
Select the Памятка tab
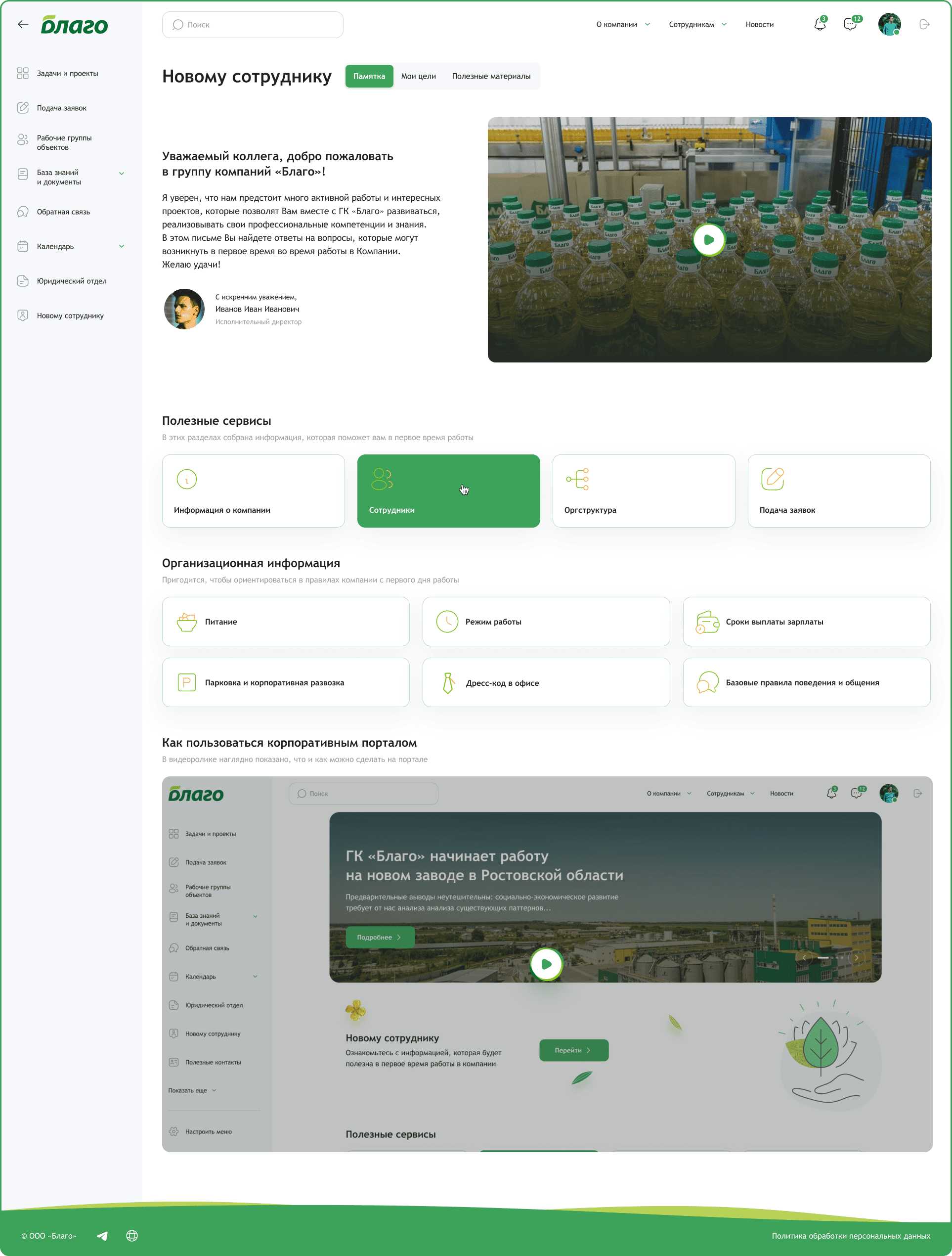369,76
